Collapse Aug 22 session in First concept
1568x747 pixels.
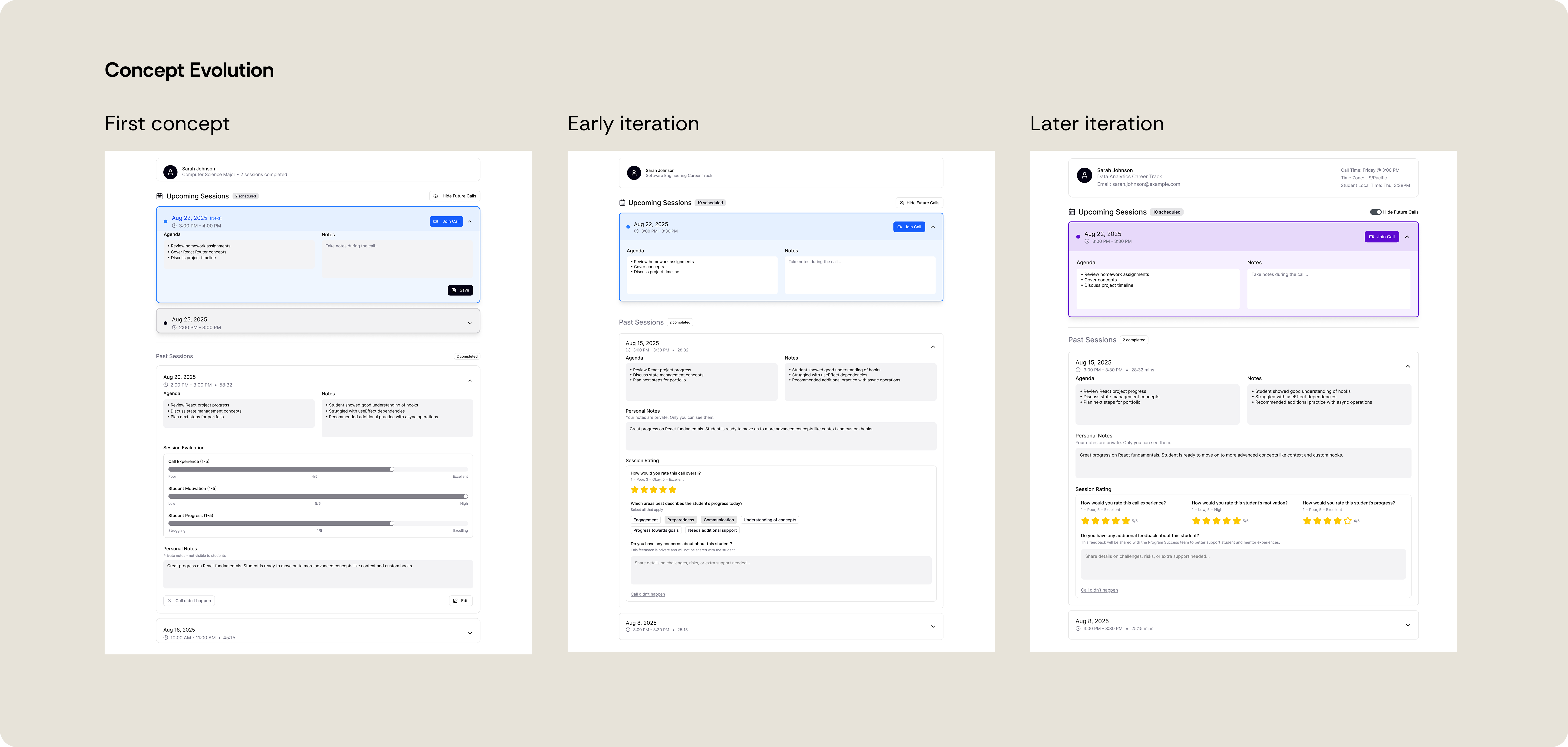(470, 222)
